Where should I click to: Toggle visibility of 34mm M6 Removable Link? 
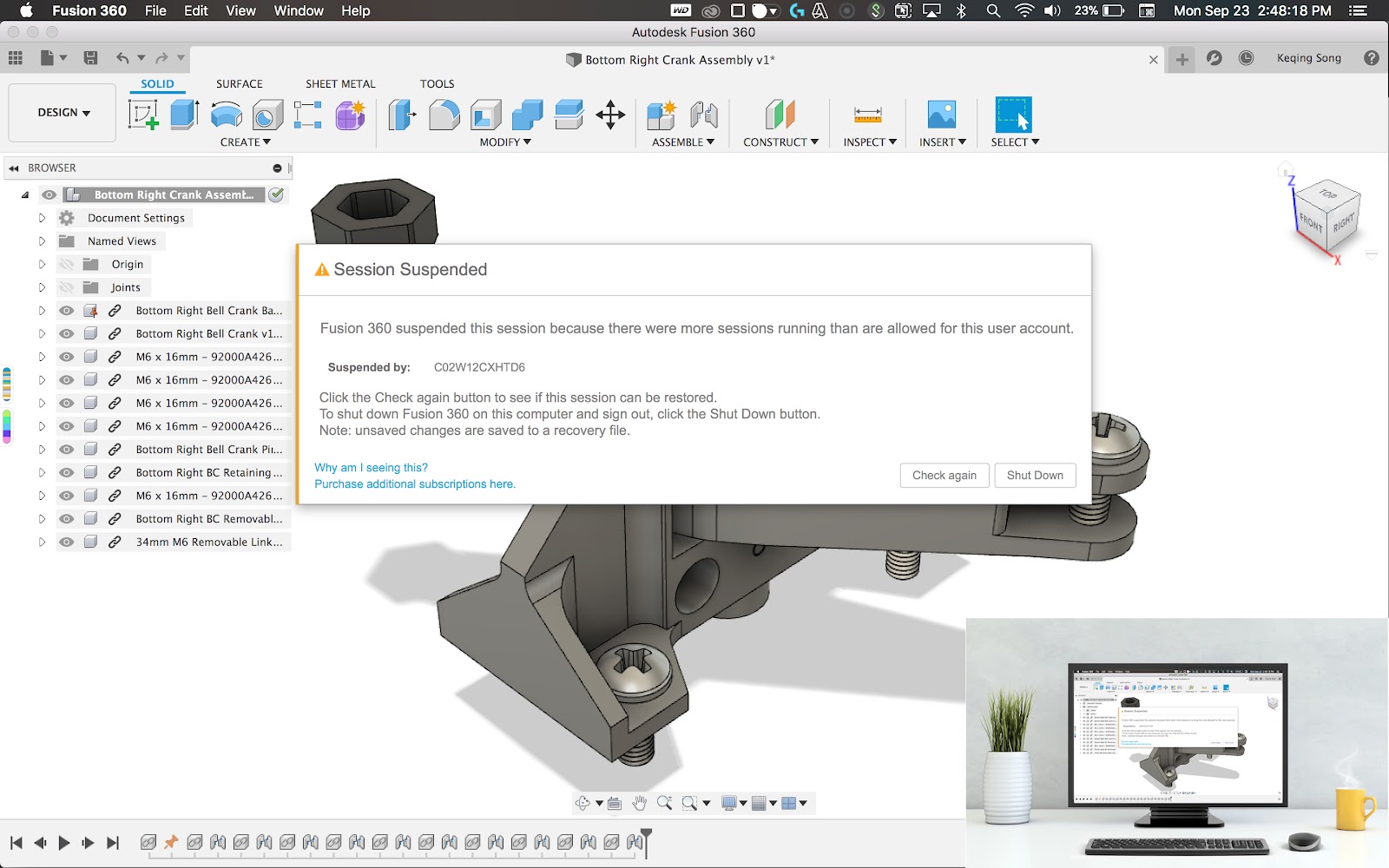pos(67,542)
